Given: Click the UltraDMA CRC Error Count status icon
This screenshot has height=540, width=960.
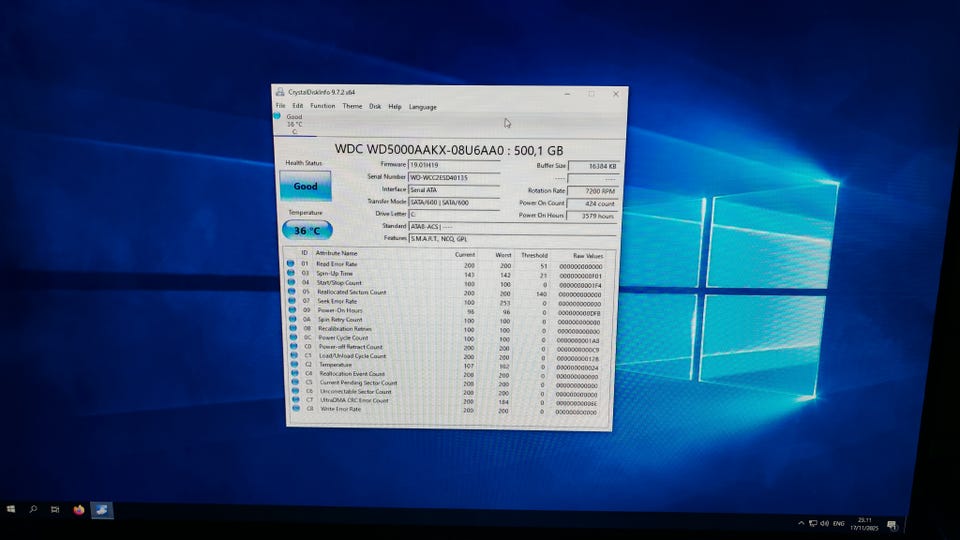Looking at the screenshot, I should tap(296, 399).
